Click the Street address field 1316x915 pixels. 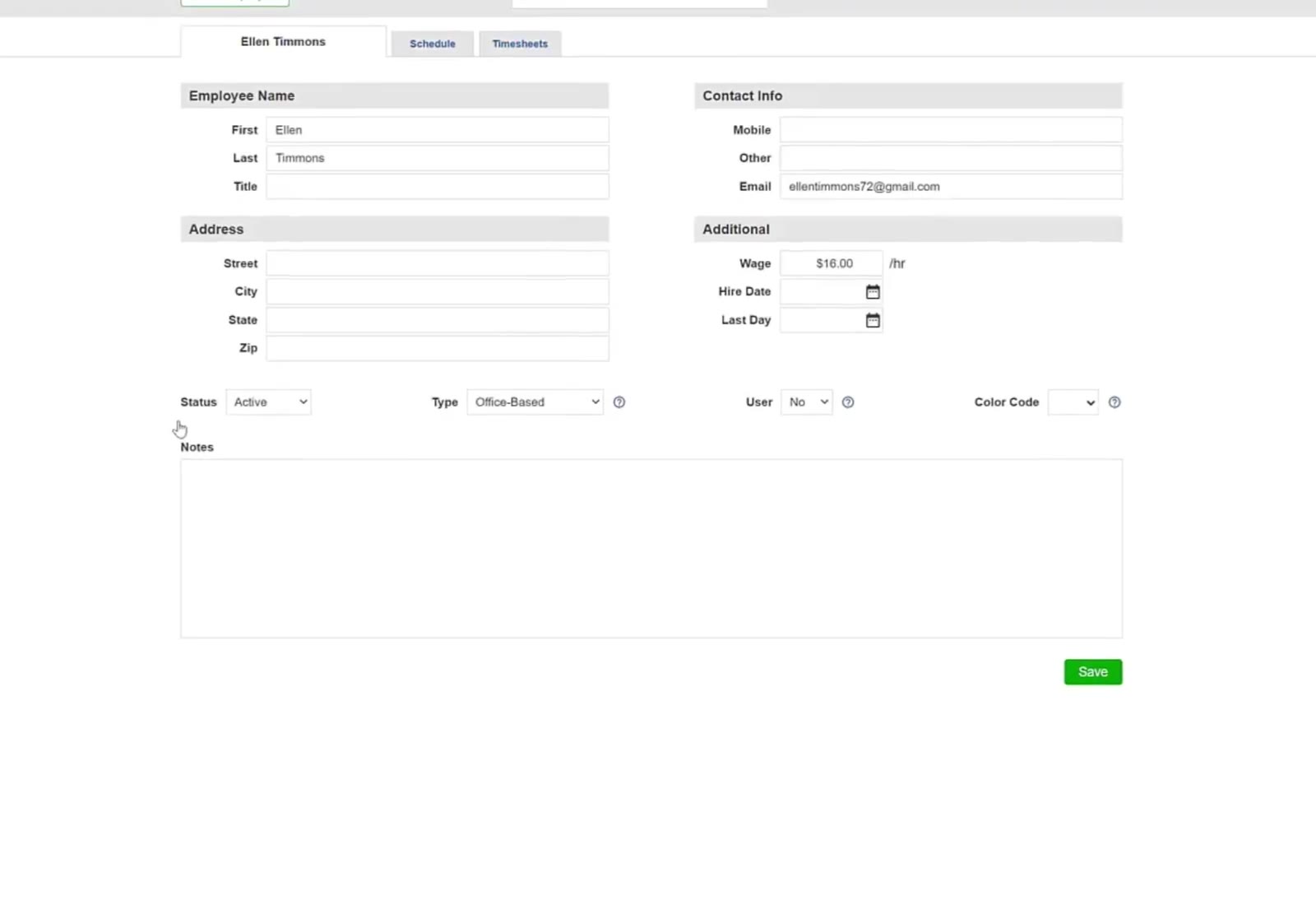438,263
